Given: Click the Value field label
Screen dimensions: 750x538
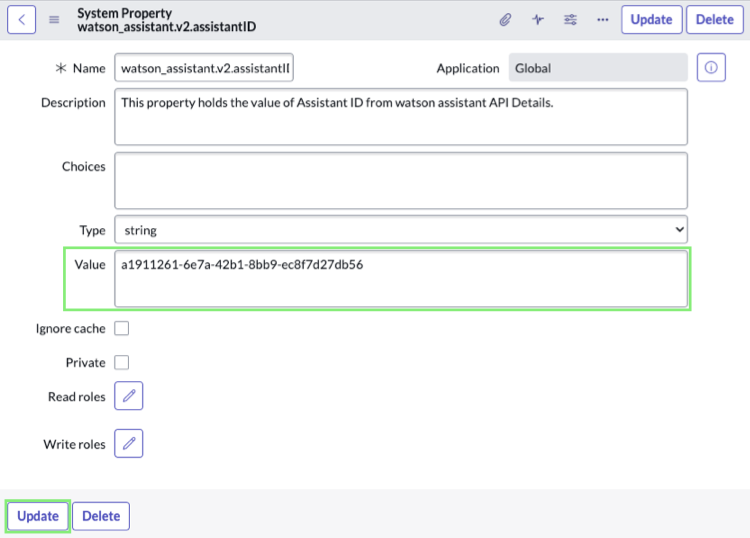Looking at the screenshot, I should point(90,264).
